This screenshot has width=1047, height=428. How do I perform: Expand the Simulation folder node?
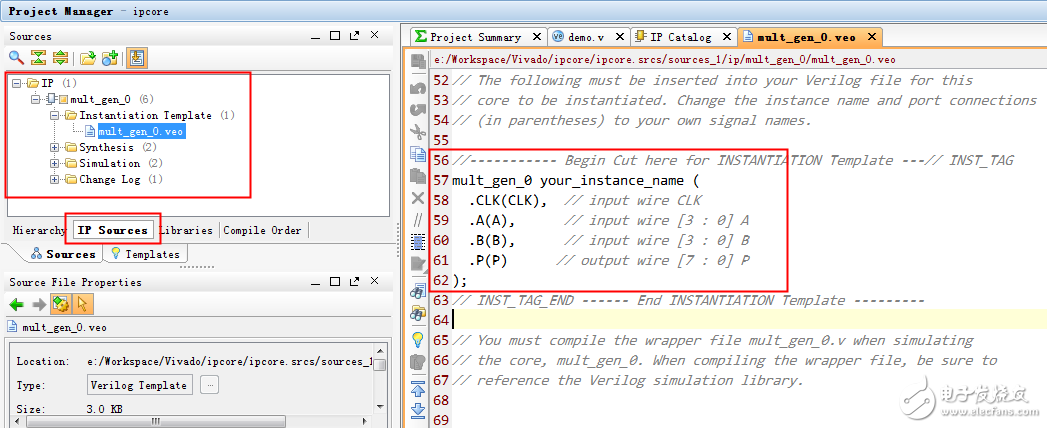[56, 163]
